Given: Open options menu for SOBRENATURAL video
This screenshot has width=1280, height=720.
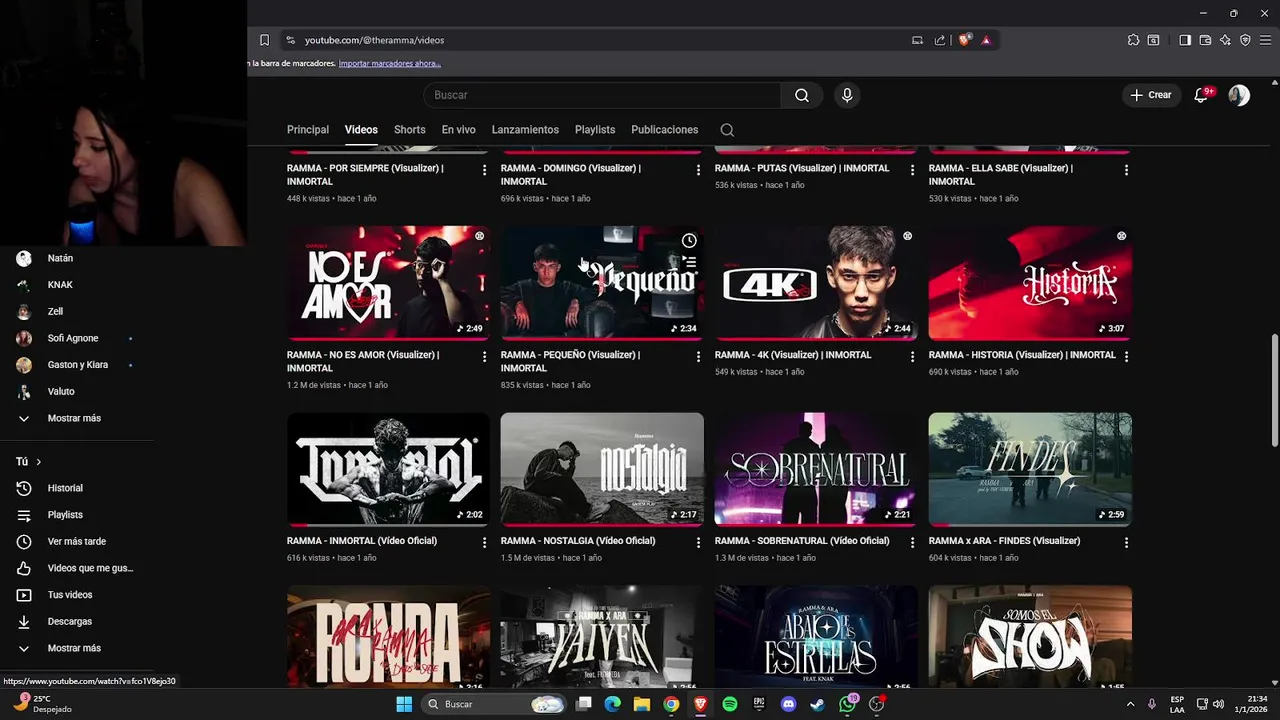Looking at the screenshot, I should pos(912,542).
